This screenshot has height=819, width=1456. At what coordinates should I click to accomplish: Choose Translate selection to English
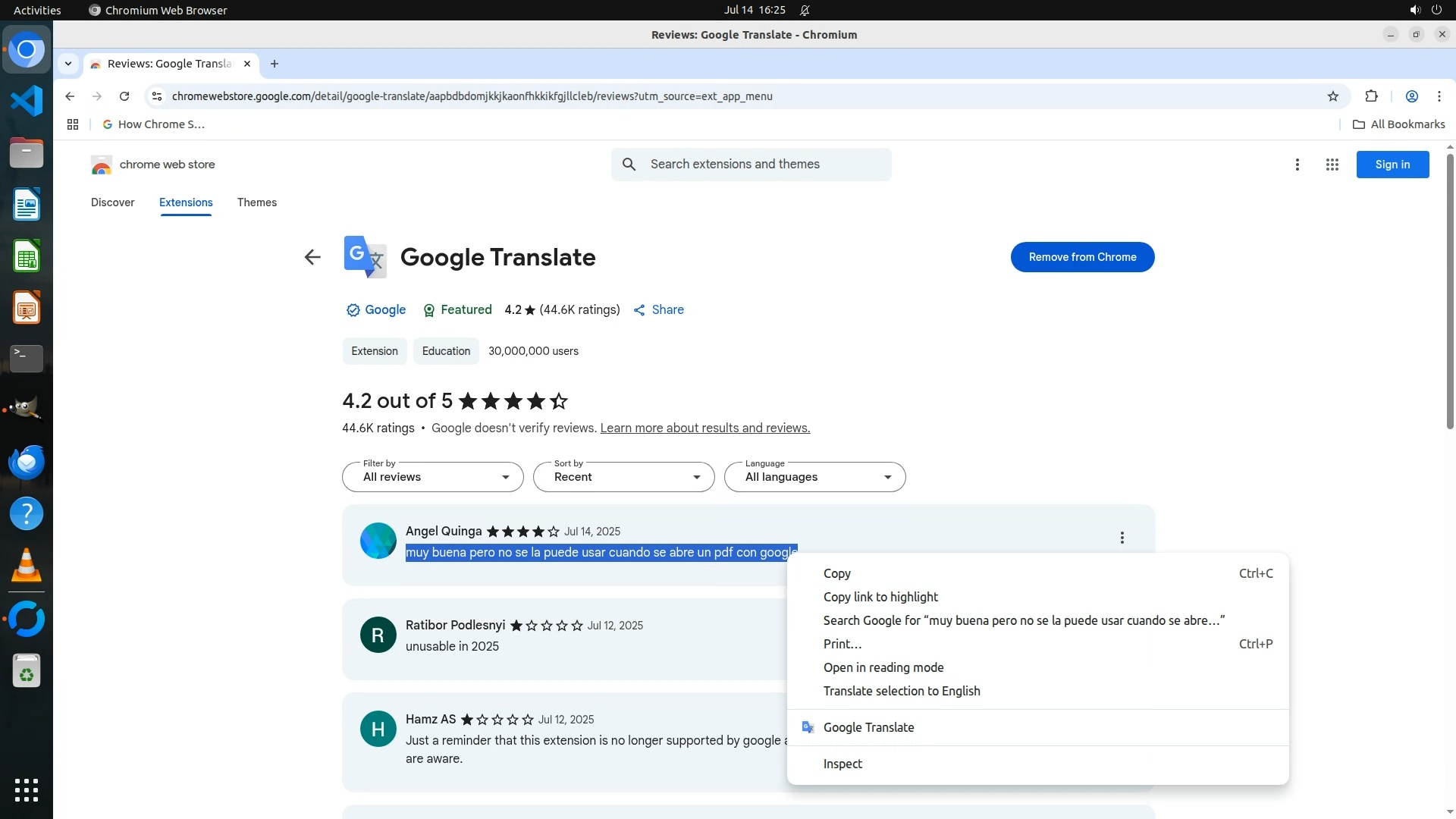click(902, 691)
